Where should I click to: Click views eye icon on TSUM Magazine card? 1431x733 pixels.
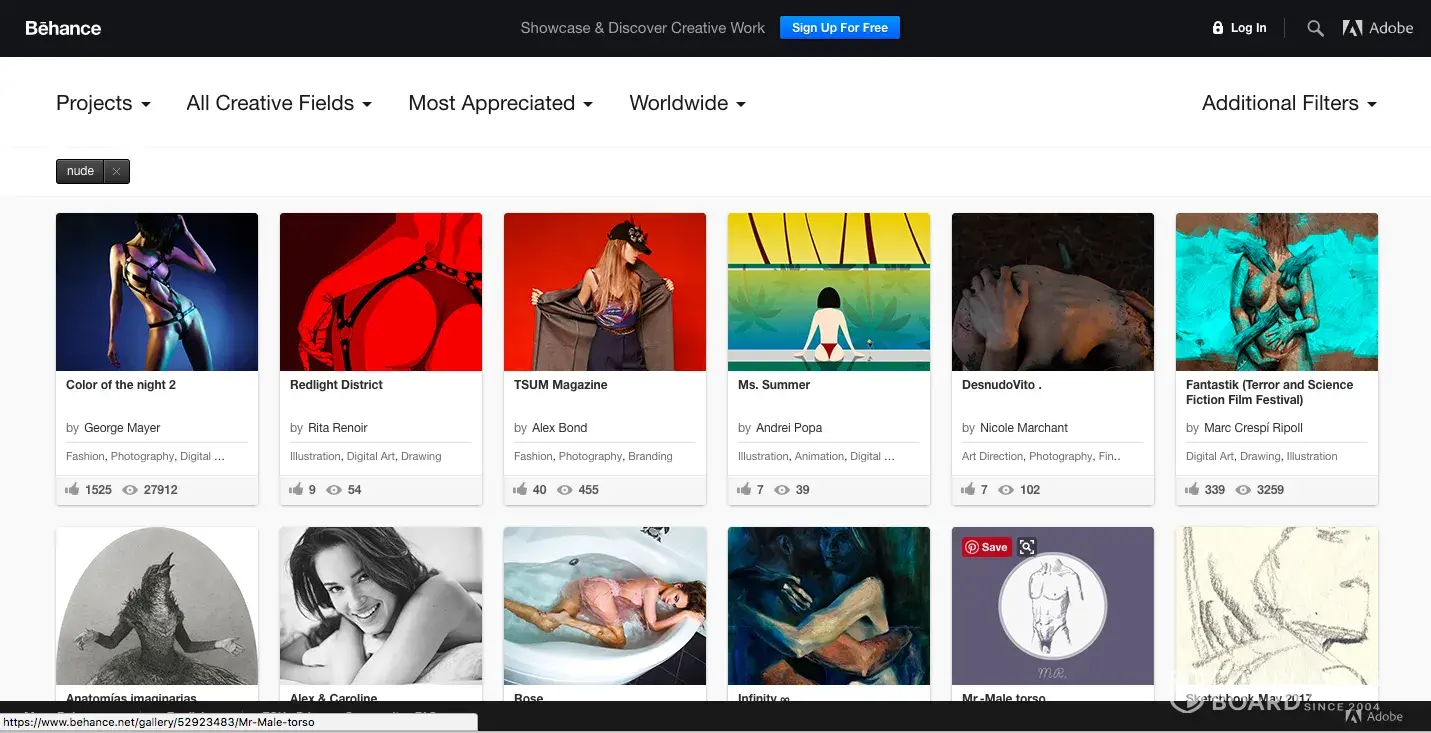coord(565,490)
